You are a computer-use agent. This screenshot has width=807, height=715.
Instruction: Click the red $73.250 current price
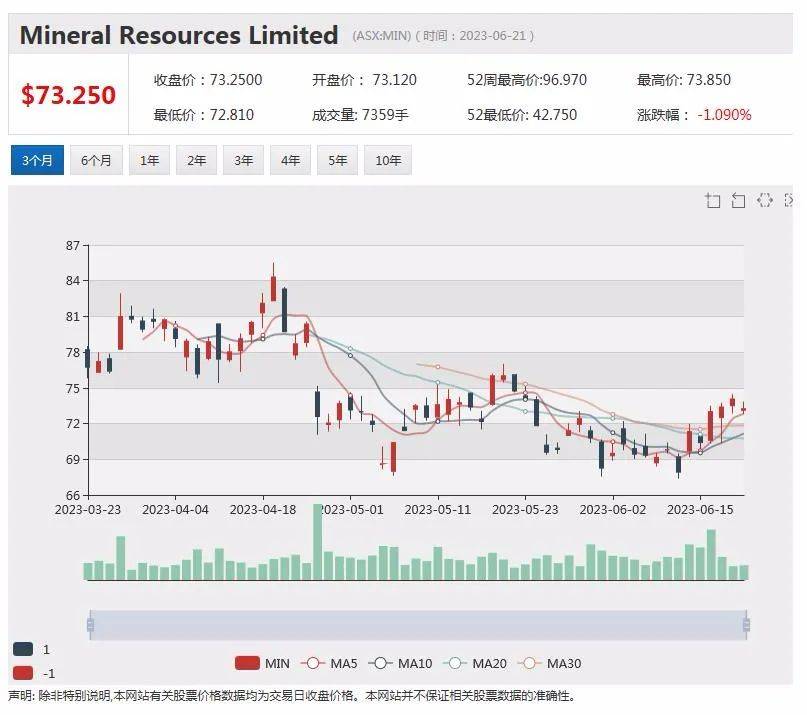click(x=68, y=95)
